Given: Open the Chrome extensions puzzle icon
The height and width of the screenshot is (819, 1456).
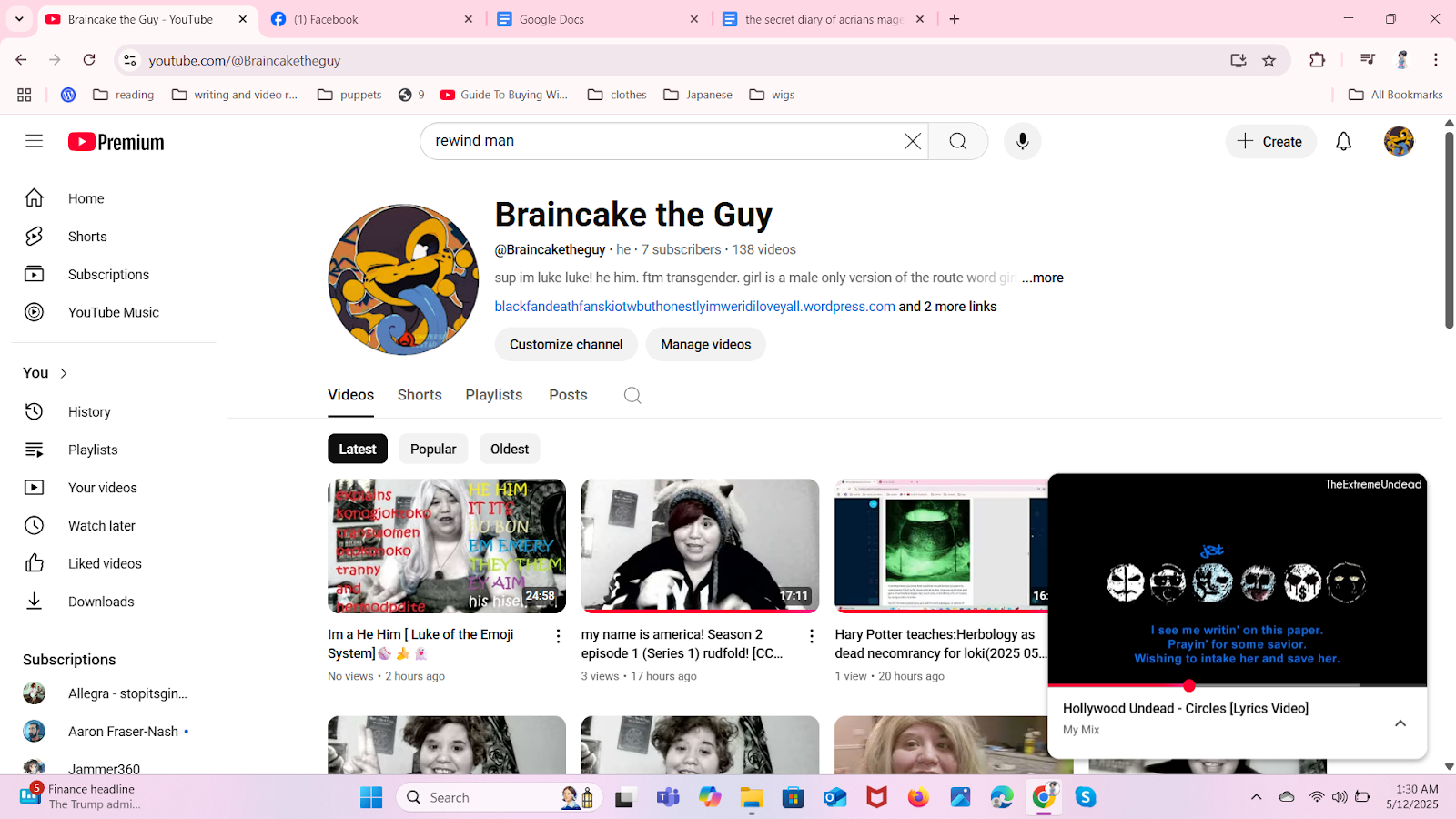Looking at the screenshot, I should point(1317,60).
